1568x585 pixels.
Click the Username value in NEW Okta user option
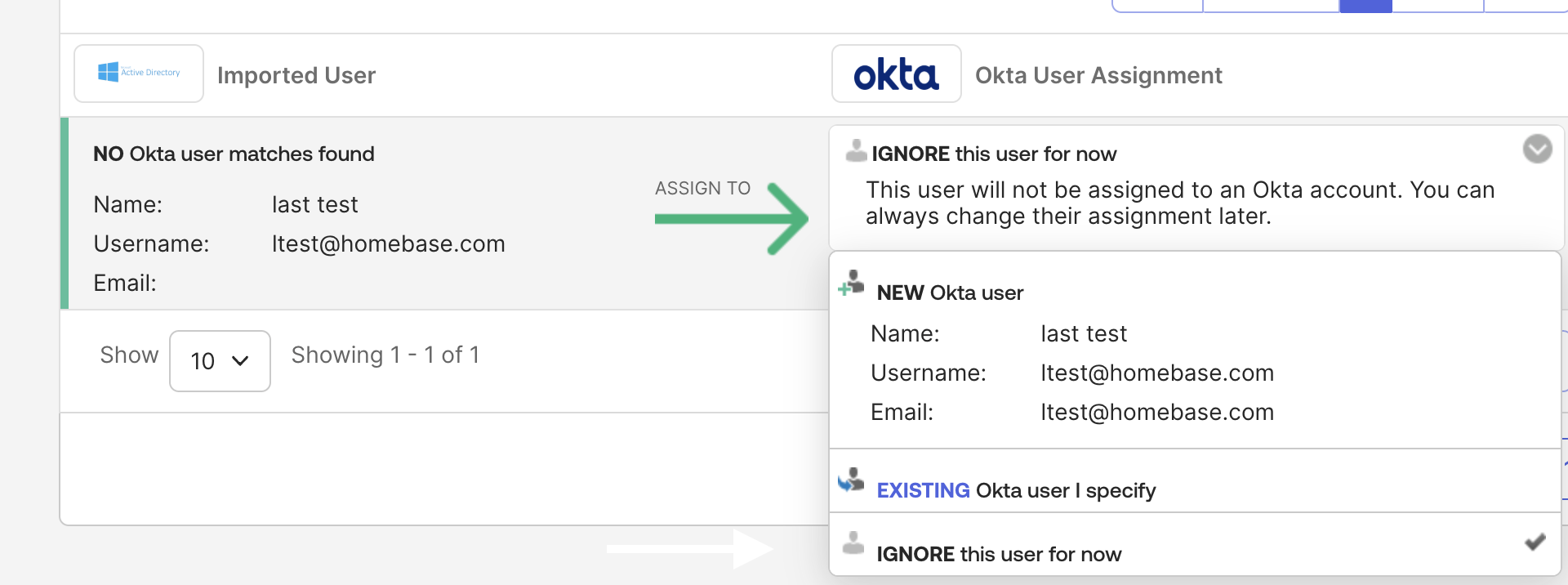click(1157, 373)
